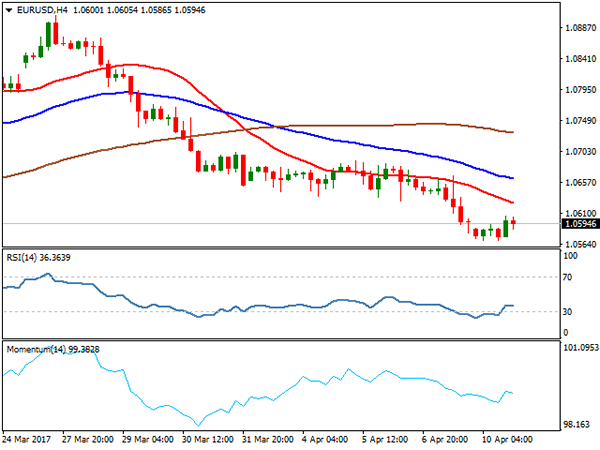The width and height of the screenshot is (600, 450).
Task: Select the 5 Apr 12:00 time label
Action: pyautogui.click(x=385, y=439)
